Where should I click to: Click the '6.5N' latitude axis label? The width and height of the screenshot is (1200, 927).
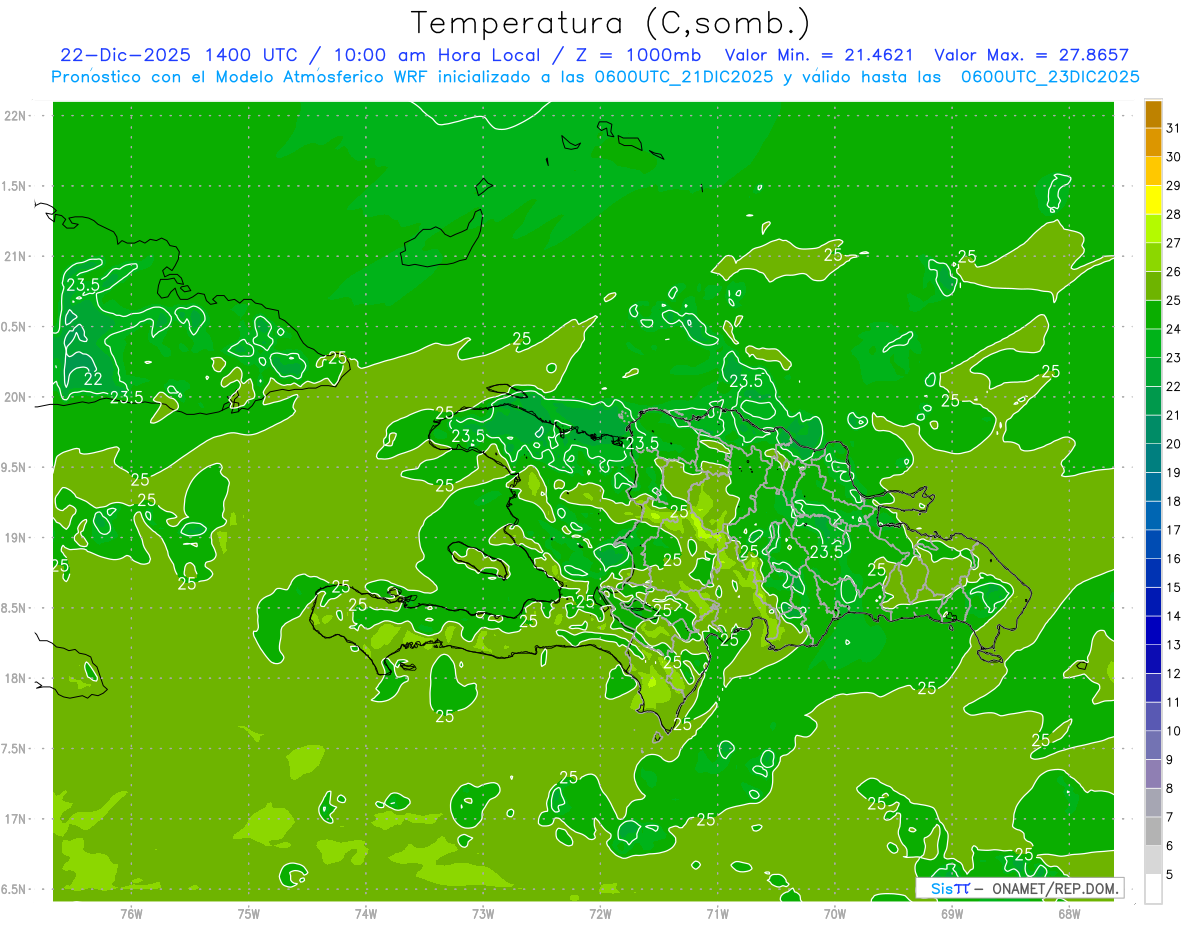pyautogui.click(x=16, y=889)
